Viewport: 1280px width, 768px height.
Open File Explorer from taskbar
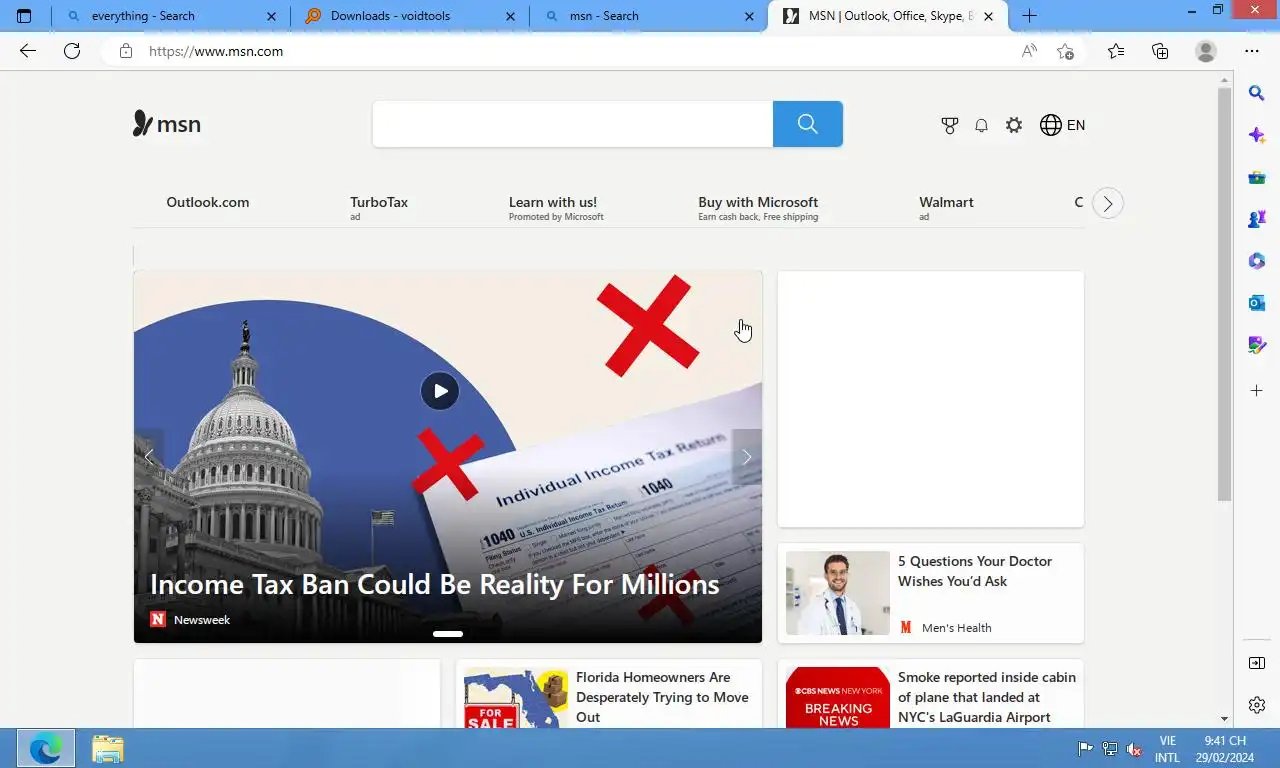[x=107, y=748]
